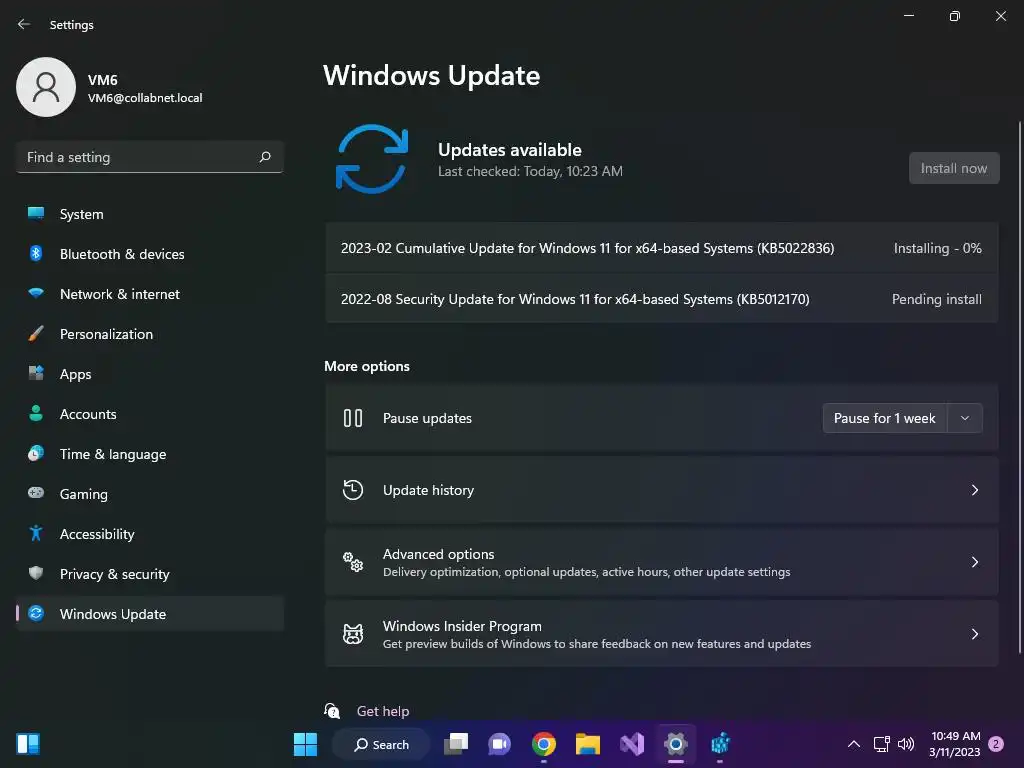This screenshot has height=768, width=1024.
Task: Click the Pending install status text
Action: [x=936, y=299]
